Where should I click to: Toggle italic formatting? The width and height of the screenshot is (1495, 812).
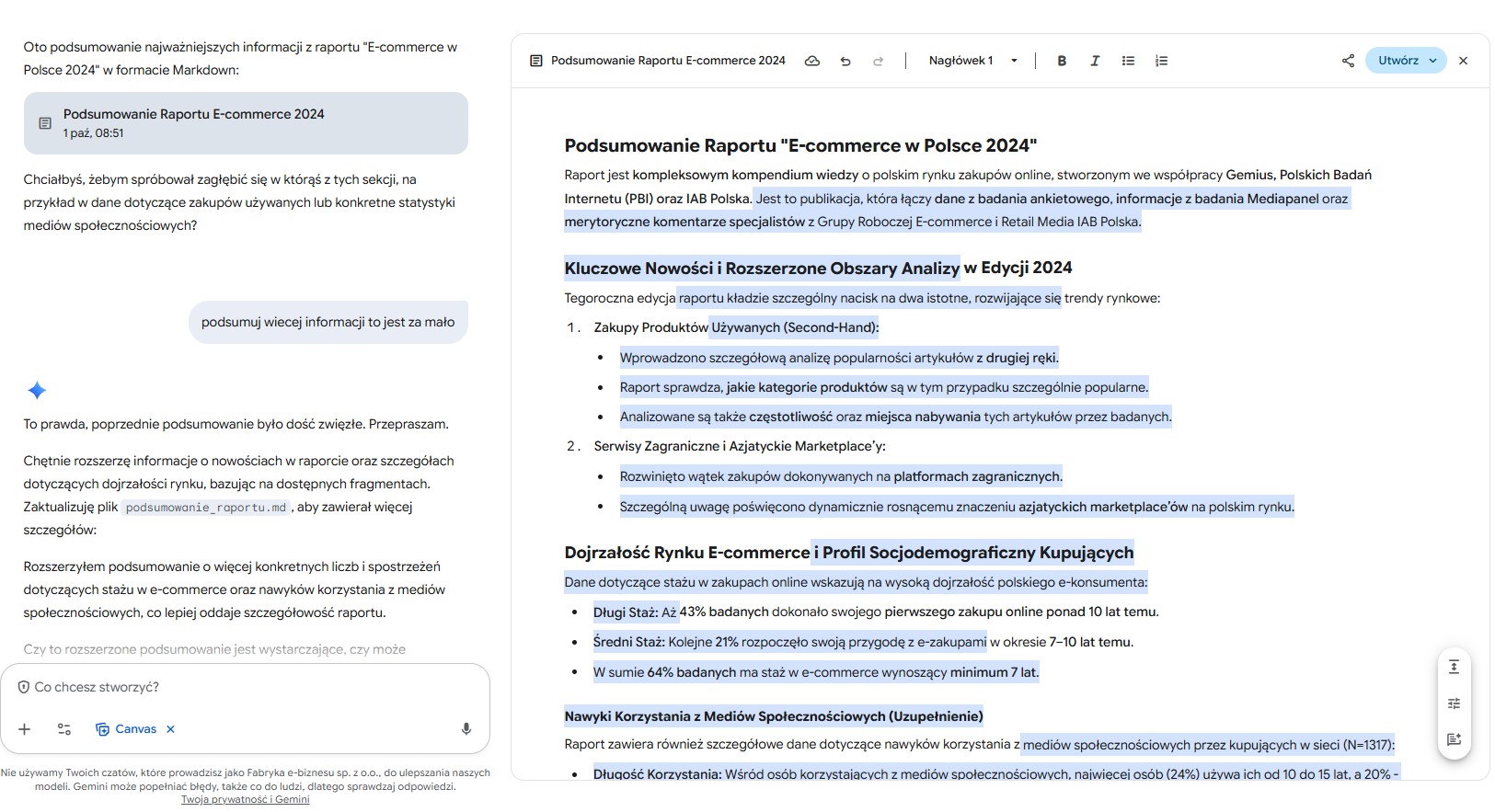[x=1095, y=61]
